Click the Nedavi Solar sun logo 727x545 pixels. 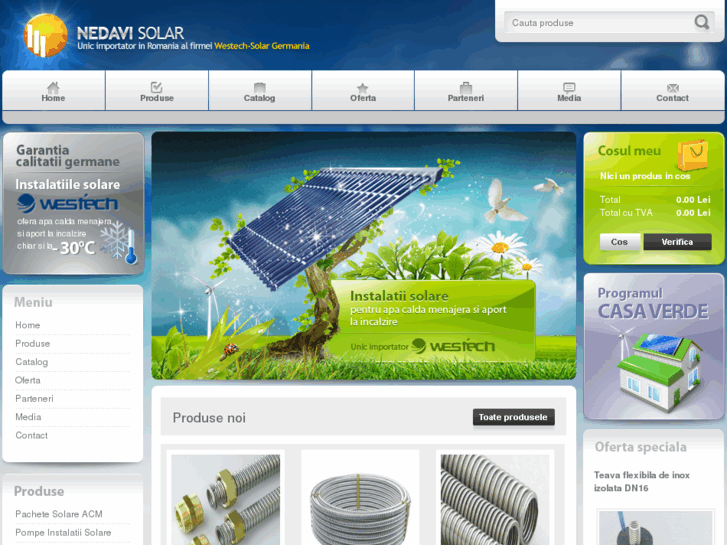coord(45,35)
